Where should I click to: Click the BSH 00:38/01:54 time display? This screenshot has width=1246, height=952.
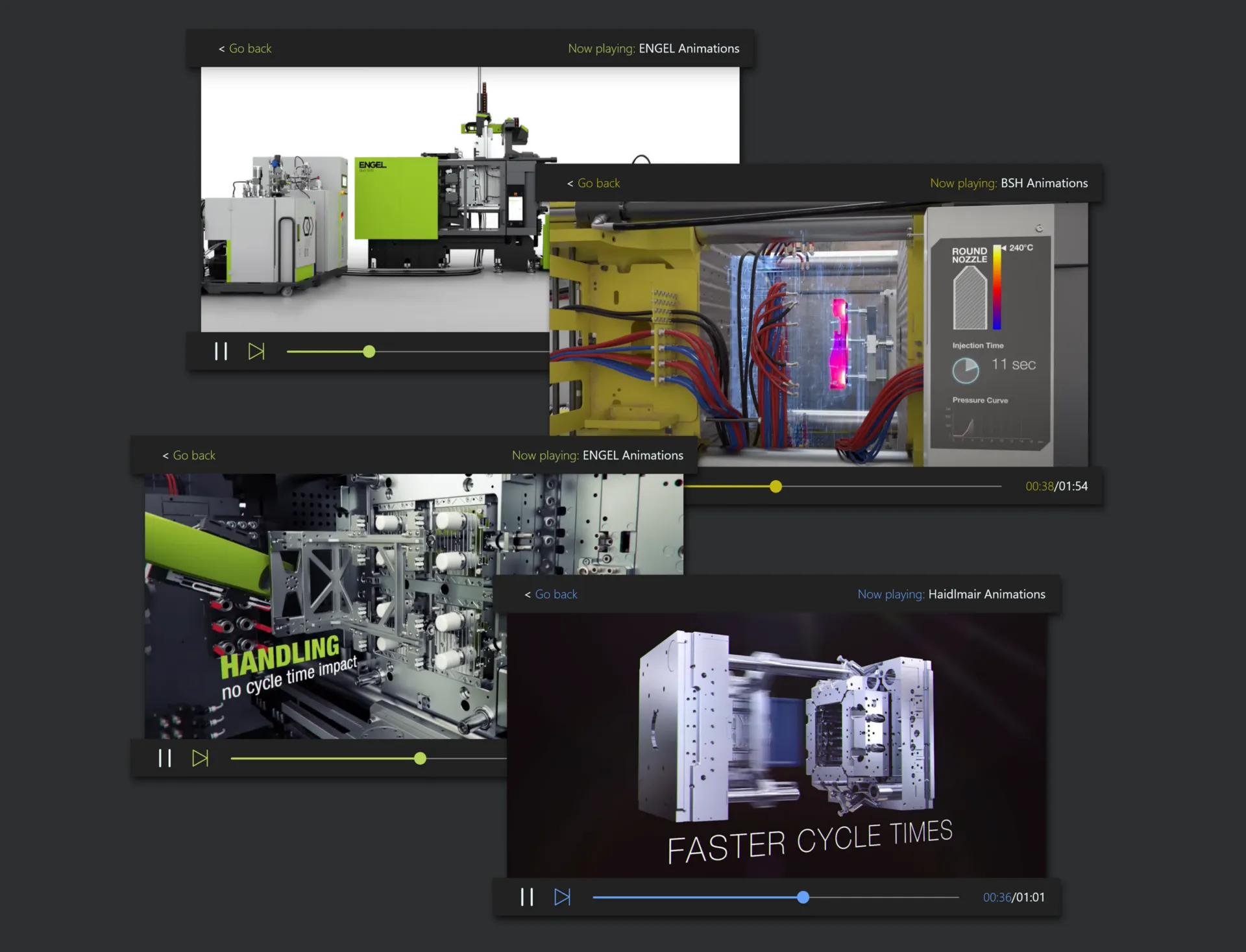click(x=1057, y=487)
